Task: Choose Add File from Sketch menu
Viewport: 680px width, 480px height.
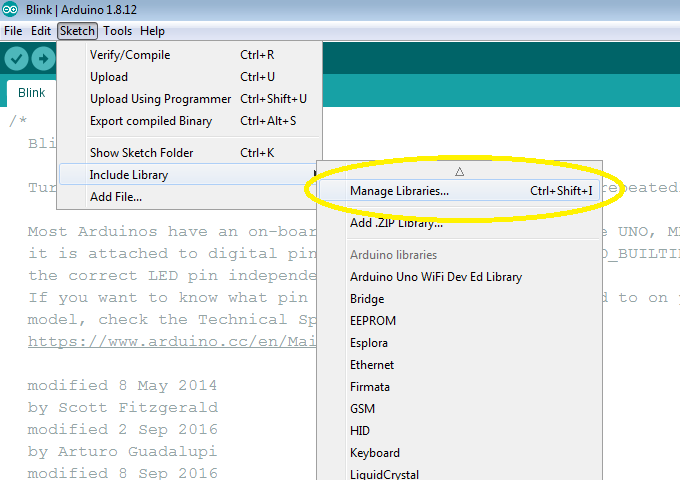Action: click(x=116, y=197)
